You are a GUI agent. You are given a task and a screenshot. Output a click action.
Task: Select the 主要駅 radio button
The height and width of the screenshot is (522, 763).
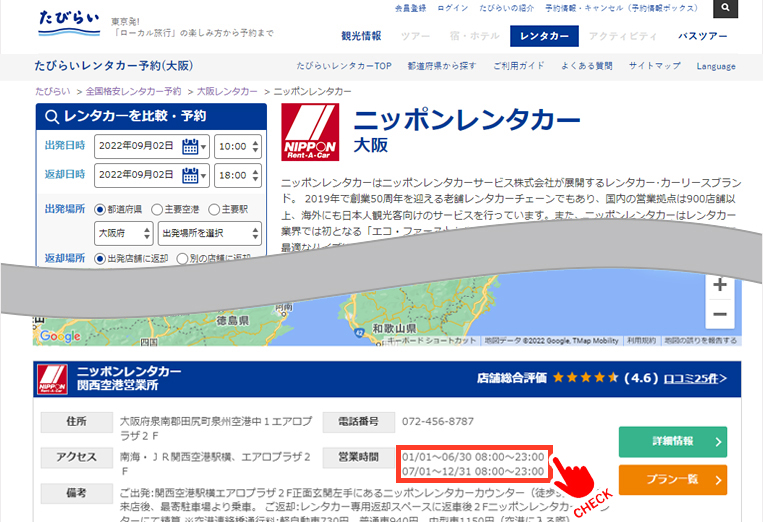coord(214,210)
